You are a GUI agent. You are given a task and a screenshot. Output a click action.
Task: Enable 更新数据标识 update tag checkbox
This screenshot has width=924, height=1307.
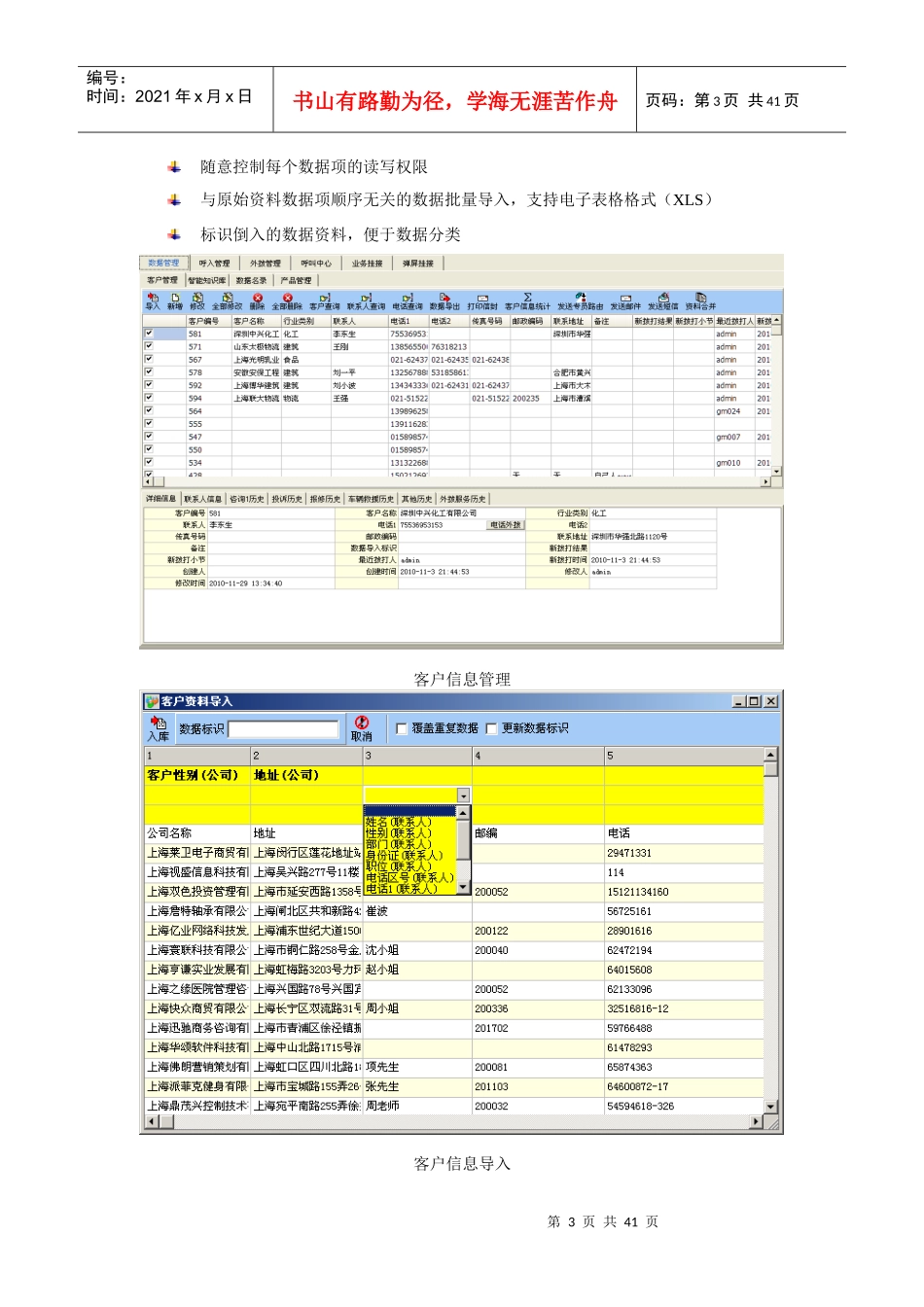[491, 728]
